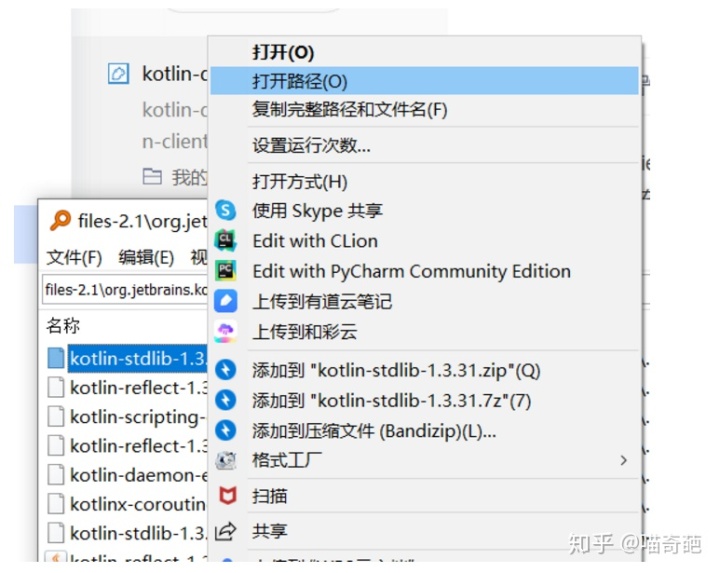This screenshot has height=573, width=720.
Task: Click the 和彩云 cloud icon
Action: click(x=225, y=331)
